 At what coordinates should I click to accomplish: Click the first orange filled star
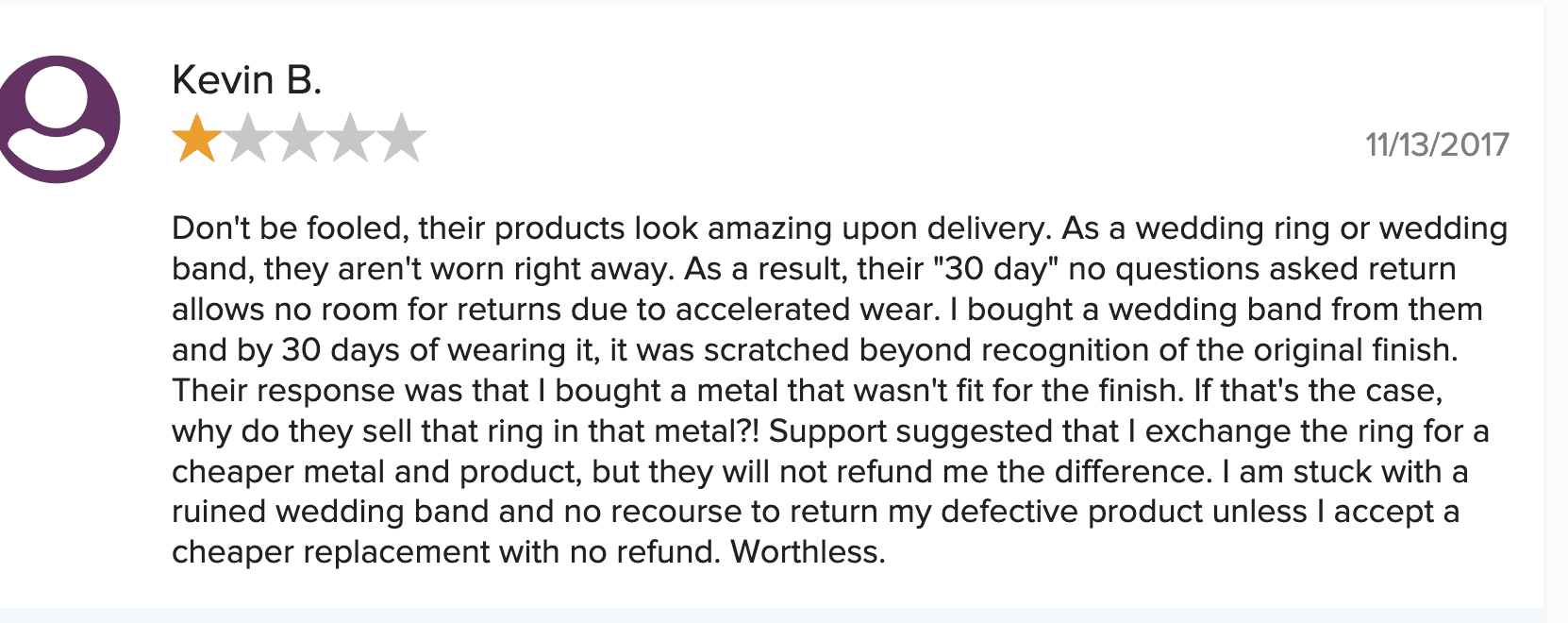click(197, 139)
